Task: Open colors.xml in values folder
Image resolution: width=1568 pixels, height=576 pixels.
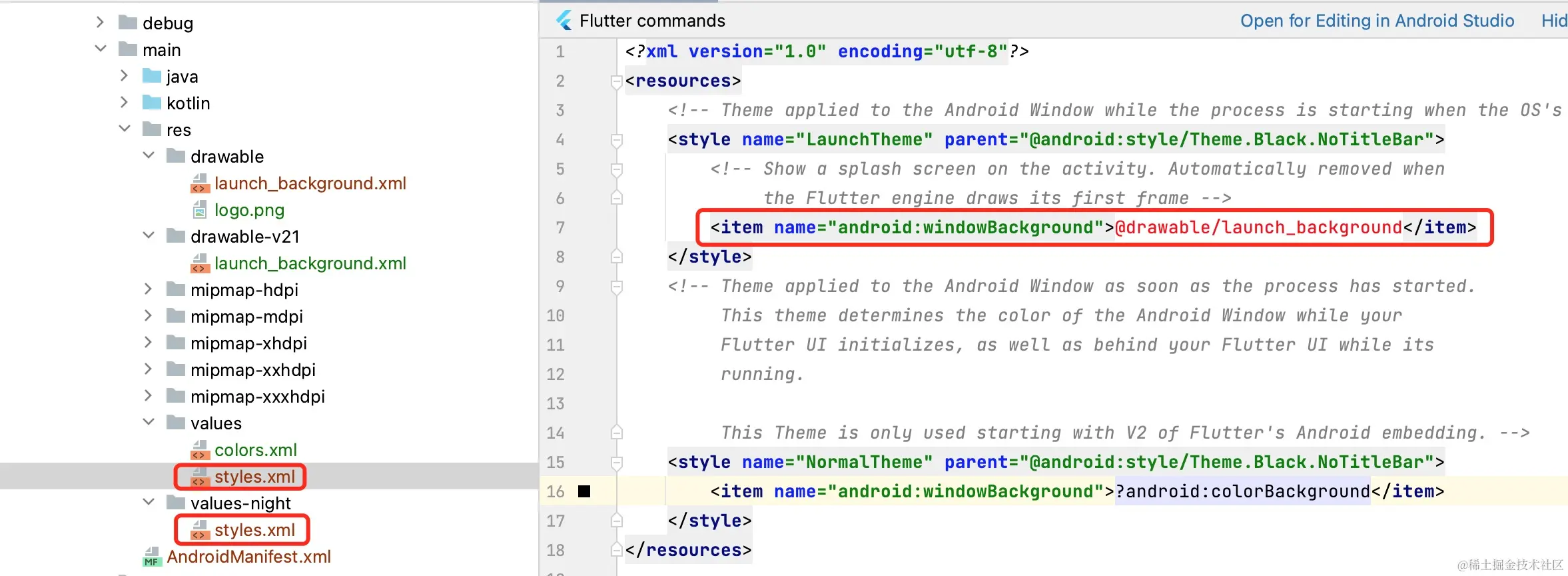Action: pos(256,450)
